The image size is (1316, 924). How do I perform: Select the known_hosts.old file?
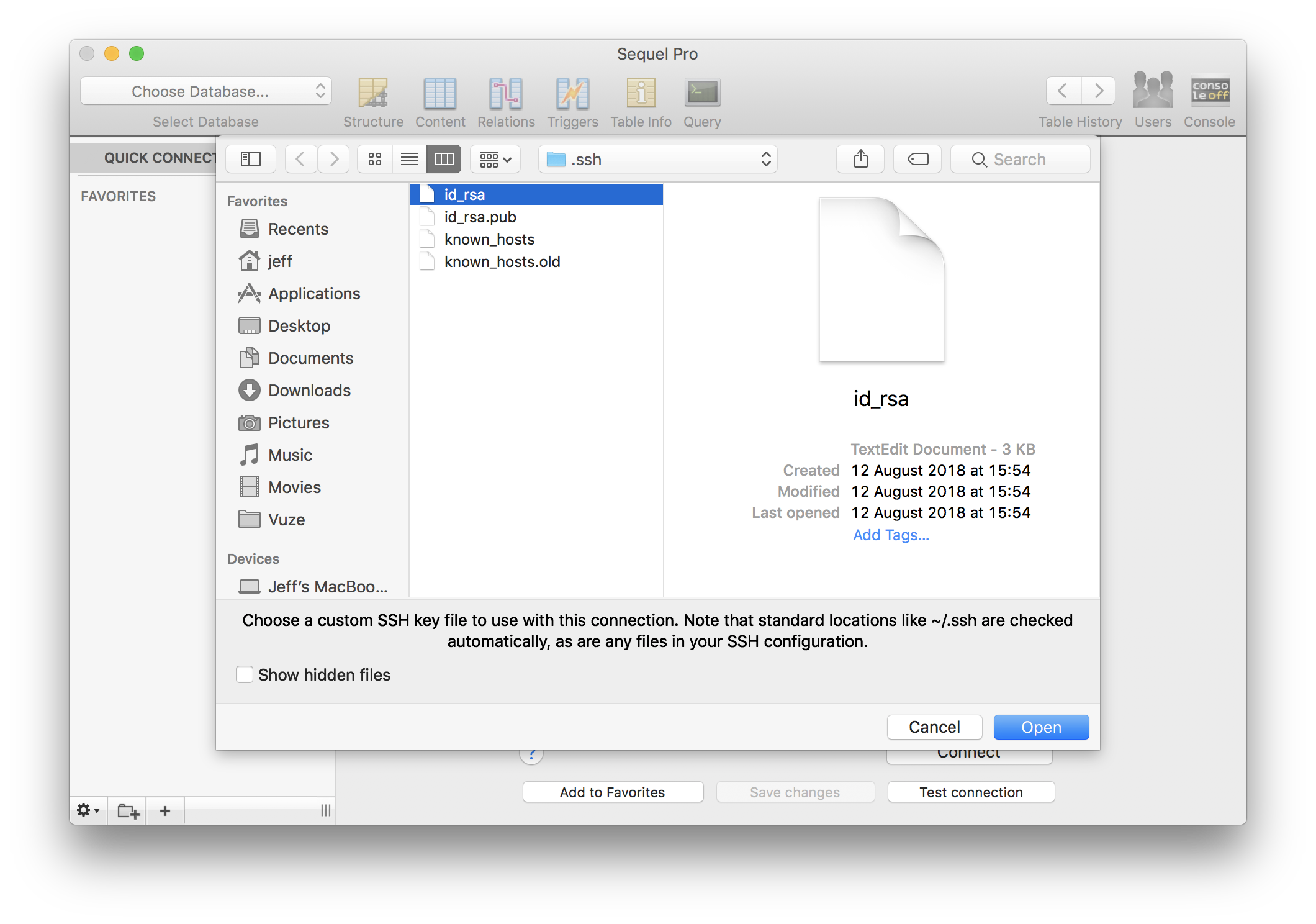pyautogui.click(x=536, y=261)
